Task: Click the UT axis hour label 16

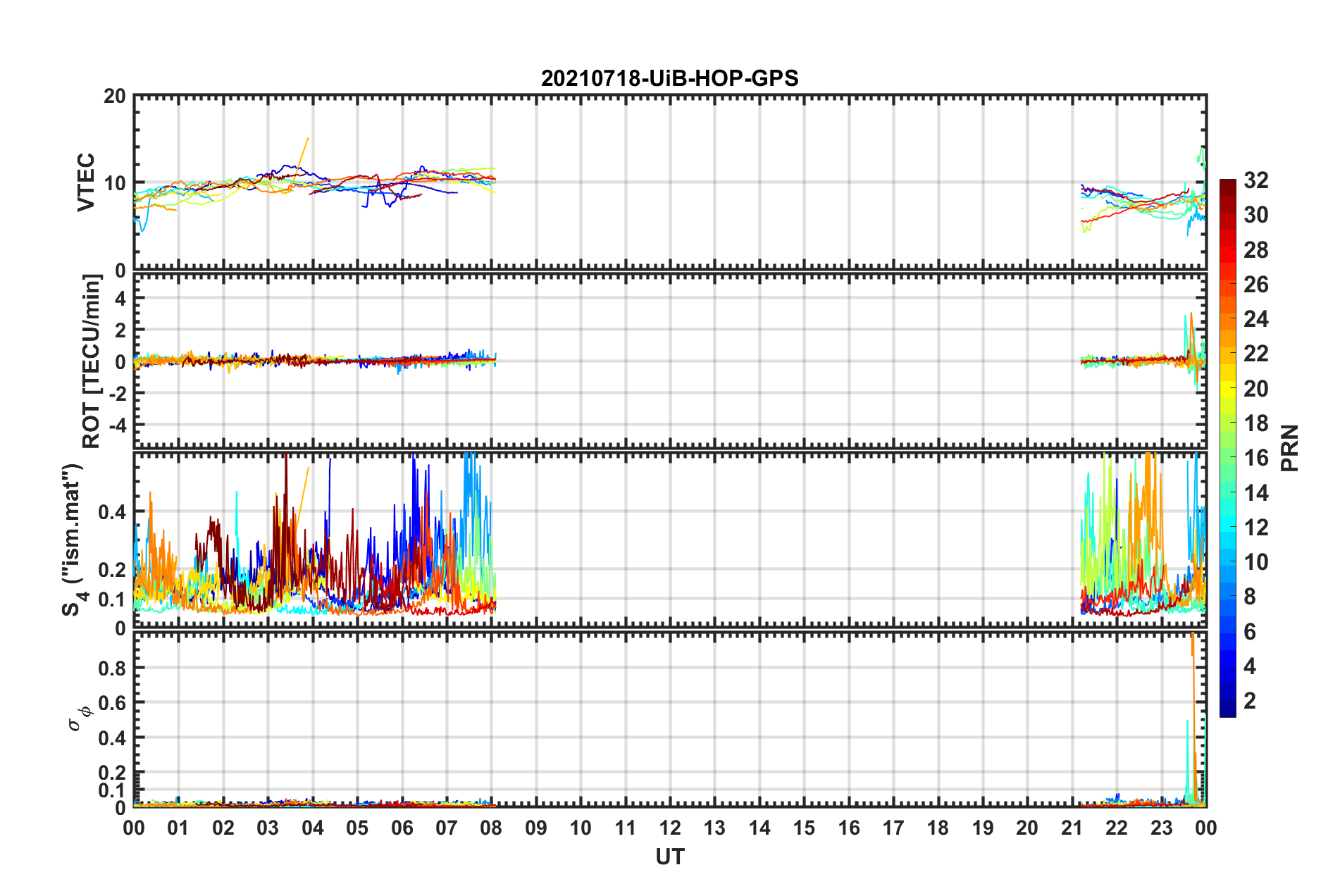Action: pyautogui.click(x=849, y=828)
